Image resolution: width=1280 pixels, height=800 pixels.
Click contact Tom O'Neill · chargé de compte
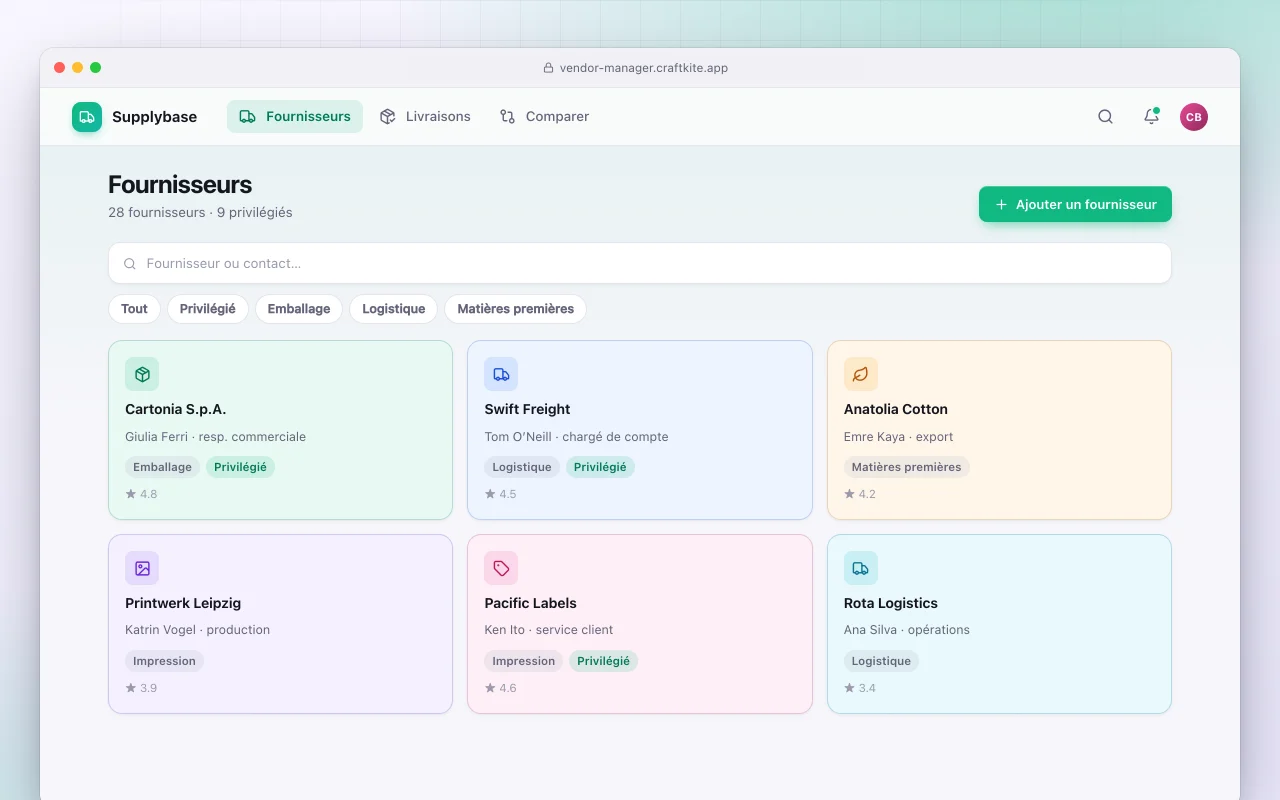[576, 437]
